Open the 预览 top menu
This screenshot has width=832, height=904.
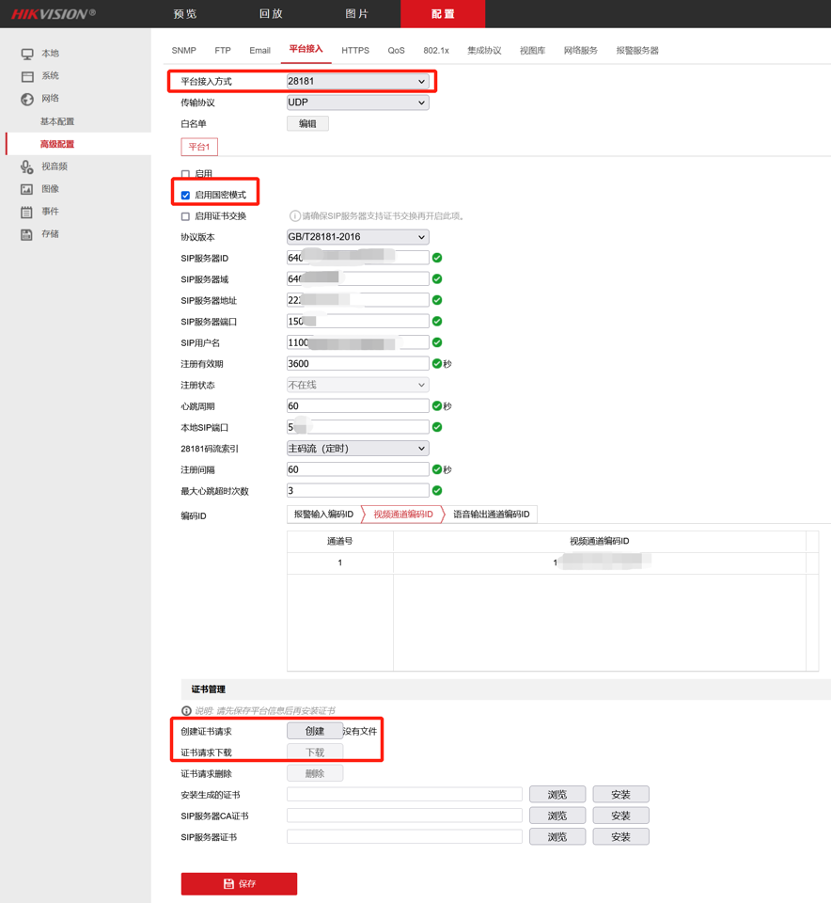(x=185, y=14)
